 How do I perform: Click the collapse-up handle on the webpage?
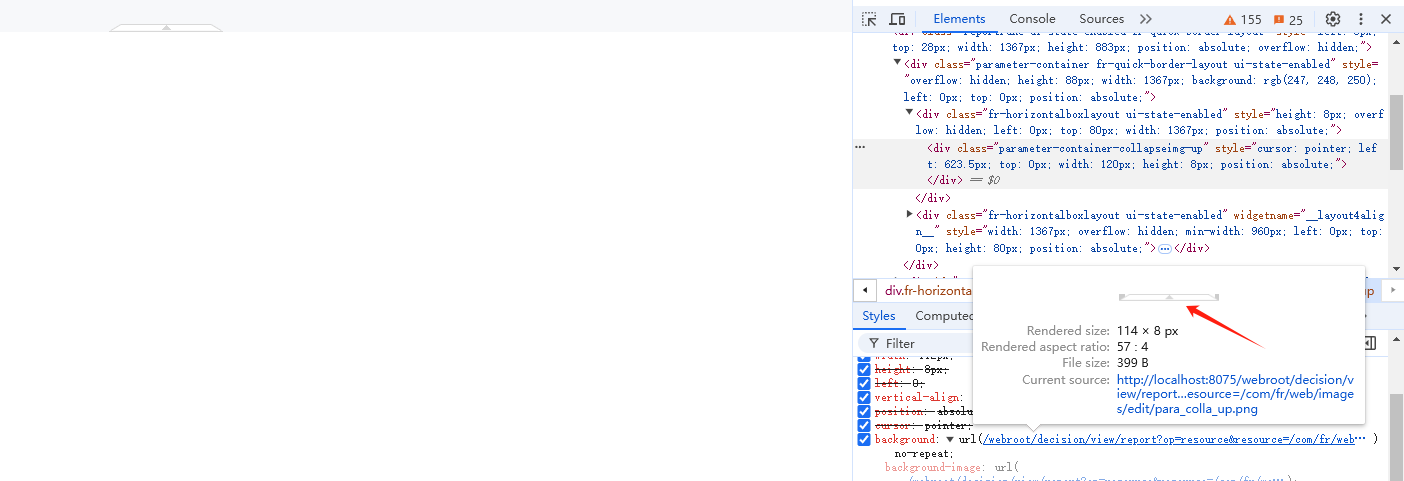[x=166, y=28]
